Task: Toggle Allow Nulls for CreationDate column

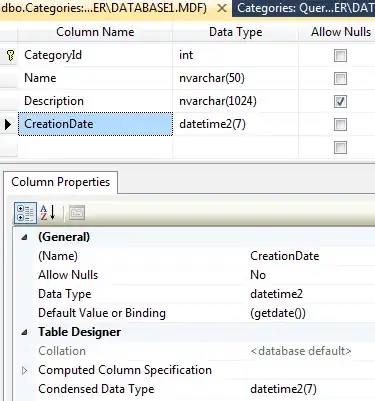Action: click(x=340, y=124)
